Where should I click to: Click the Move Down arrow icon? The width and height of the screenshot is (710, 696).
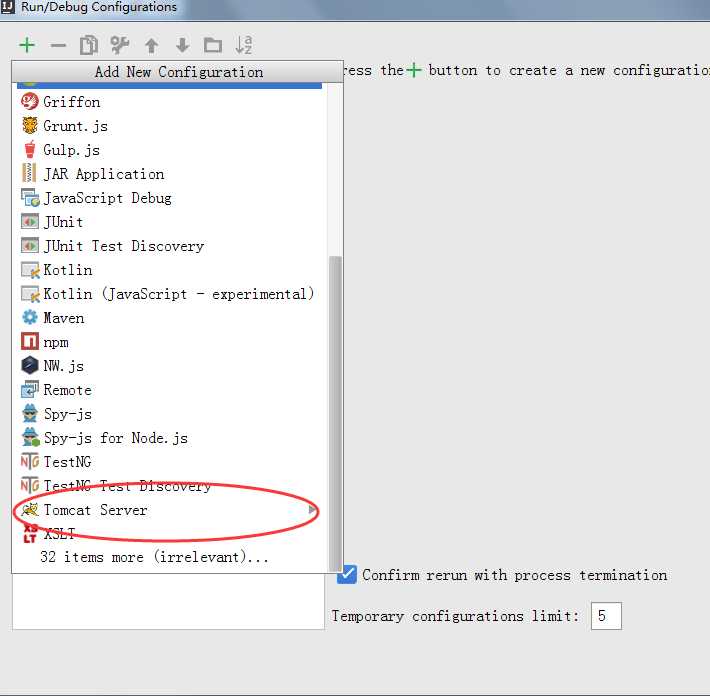pos(182,45)
